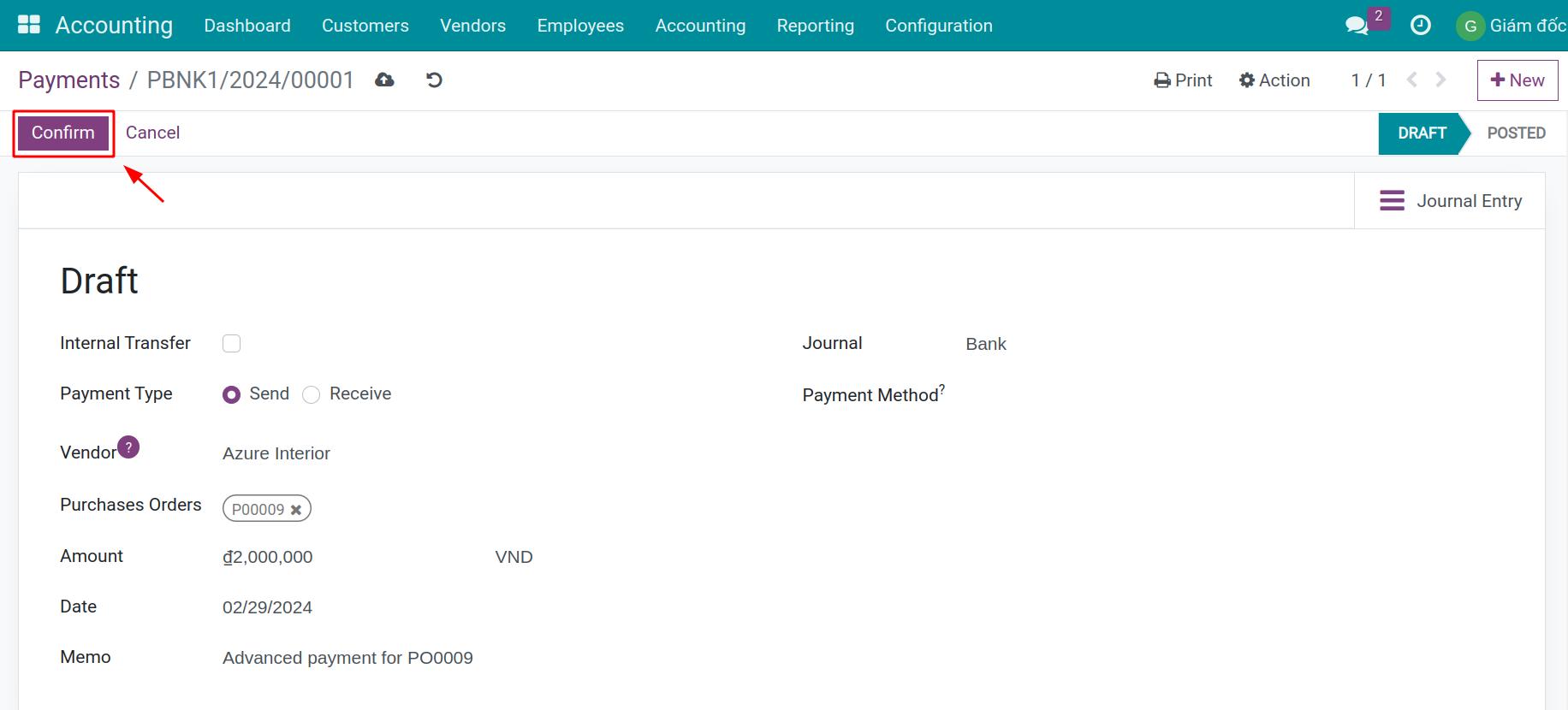Open the Journal field showing Bank
Screen dimensions: 1568x710
(x=986, y=344)
